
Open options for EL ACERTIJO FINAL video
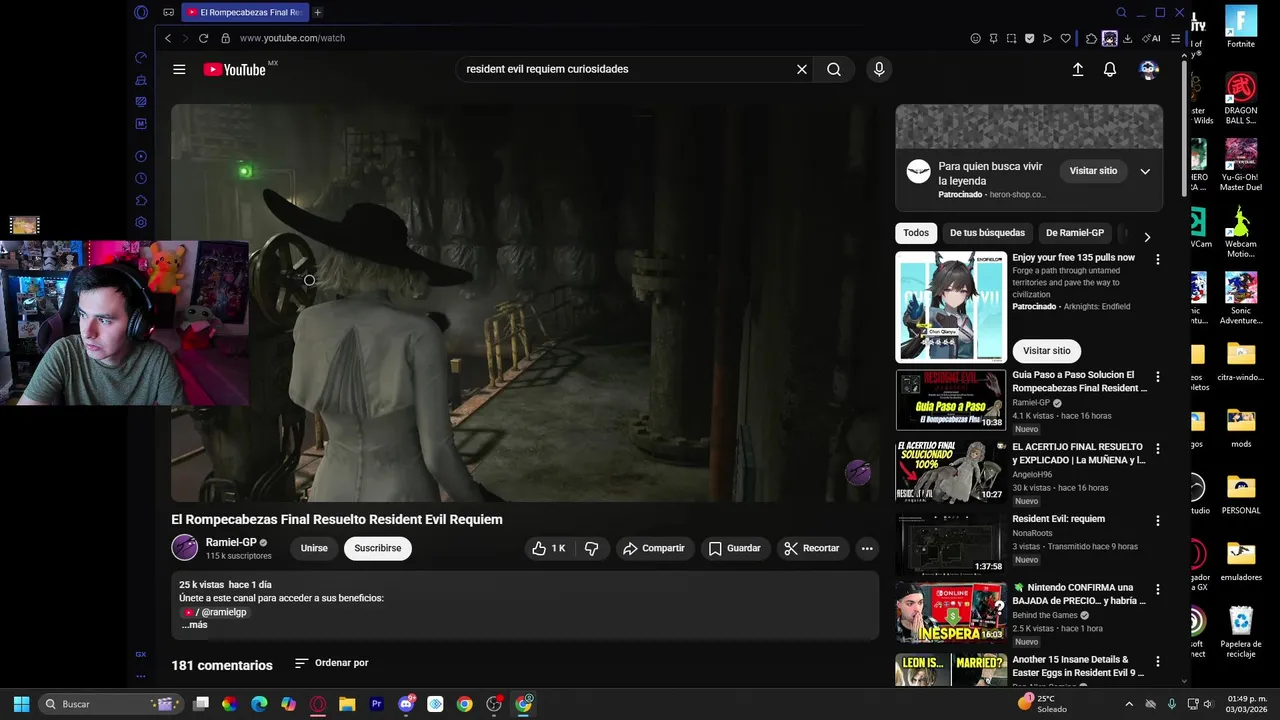click(x=1158, y=449)
